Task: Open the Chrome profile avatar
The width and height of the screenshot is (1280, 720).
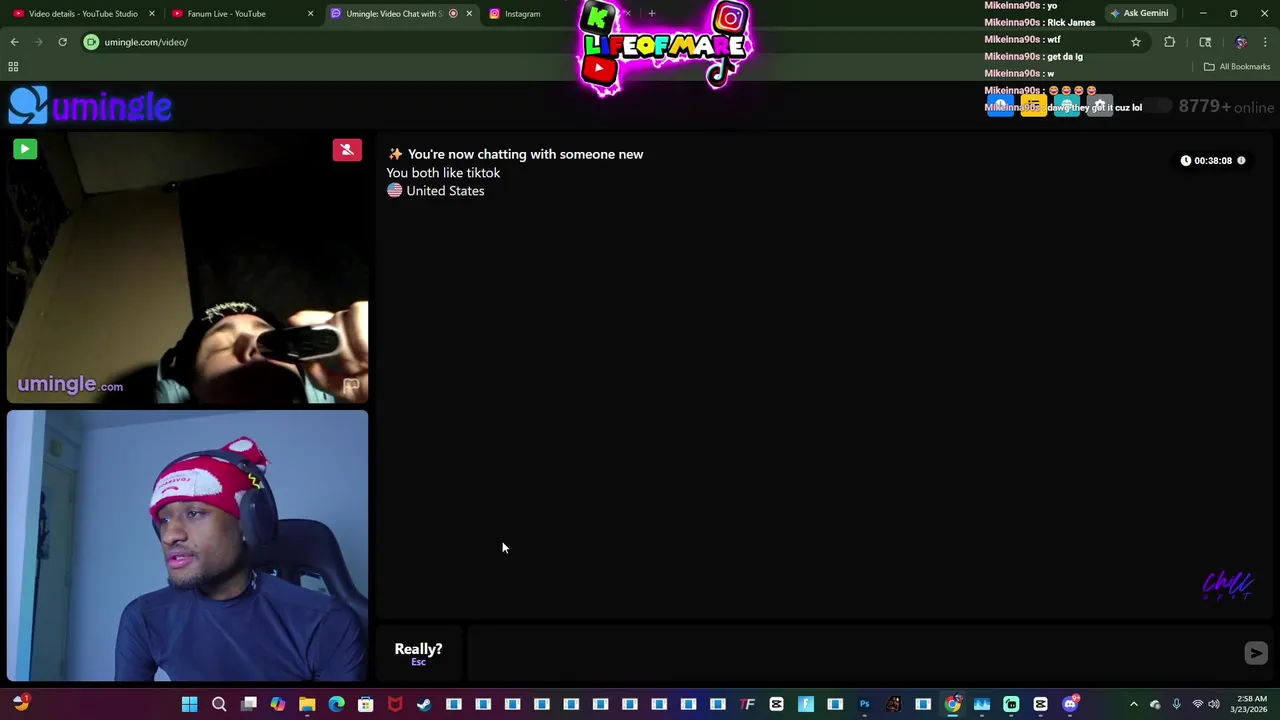Action: (x=1241, y=42)
